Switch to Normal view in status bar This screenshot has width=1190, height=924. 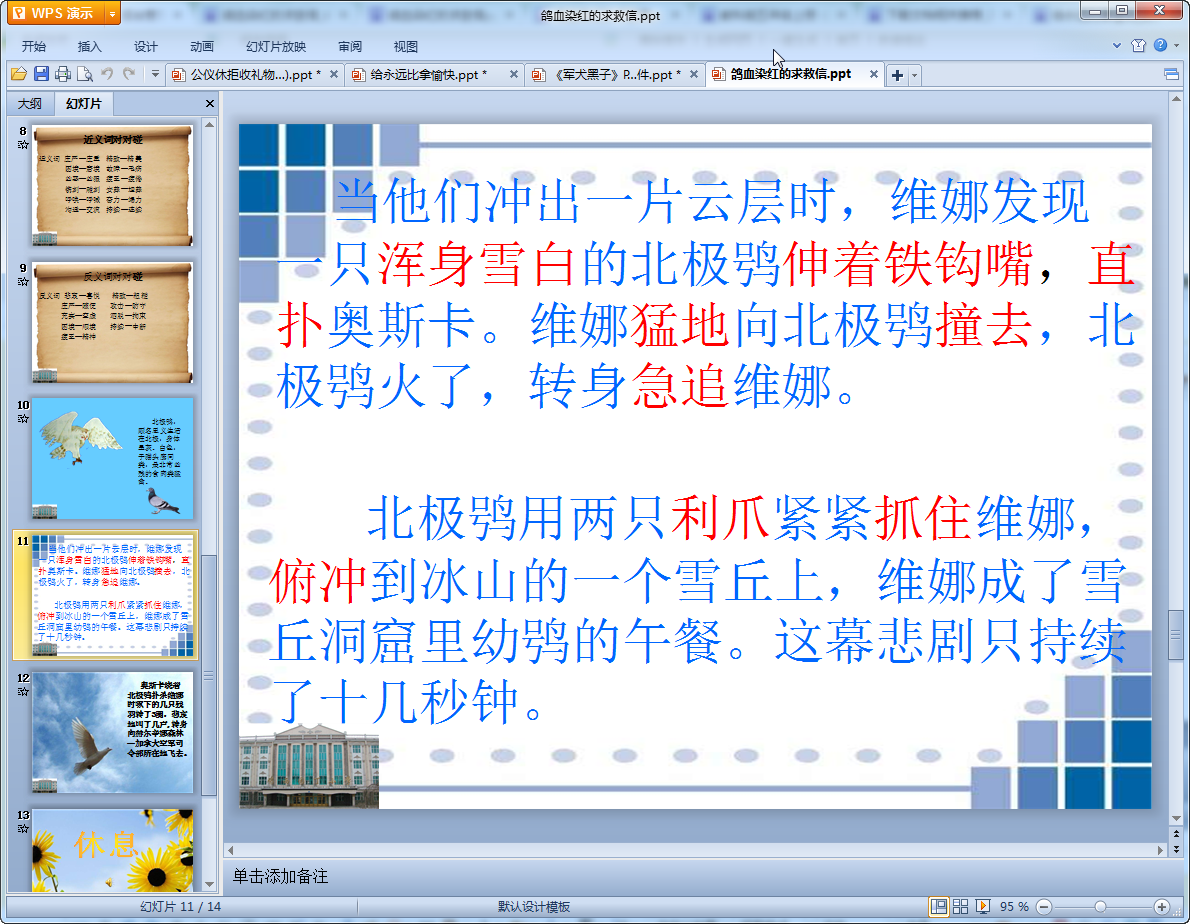coord(939,906)
